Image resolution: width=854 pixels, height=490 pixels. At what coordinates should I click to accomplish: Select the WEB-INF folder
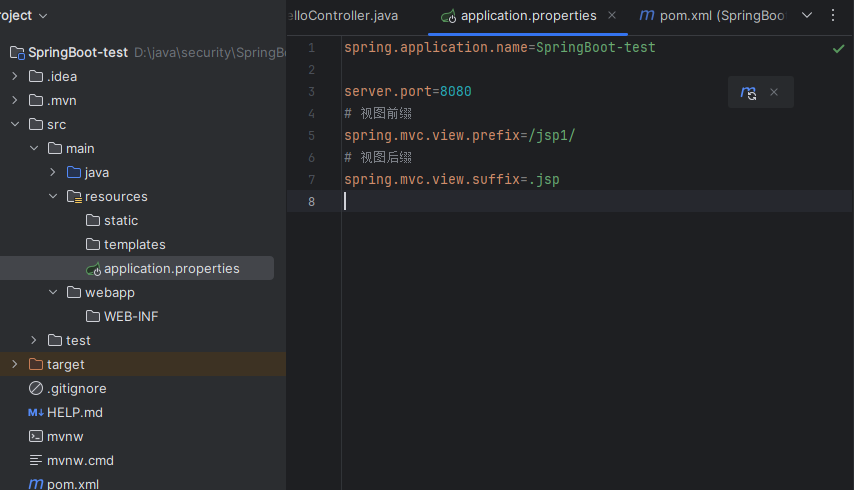pyautogui.click(x=131, y=316)
